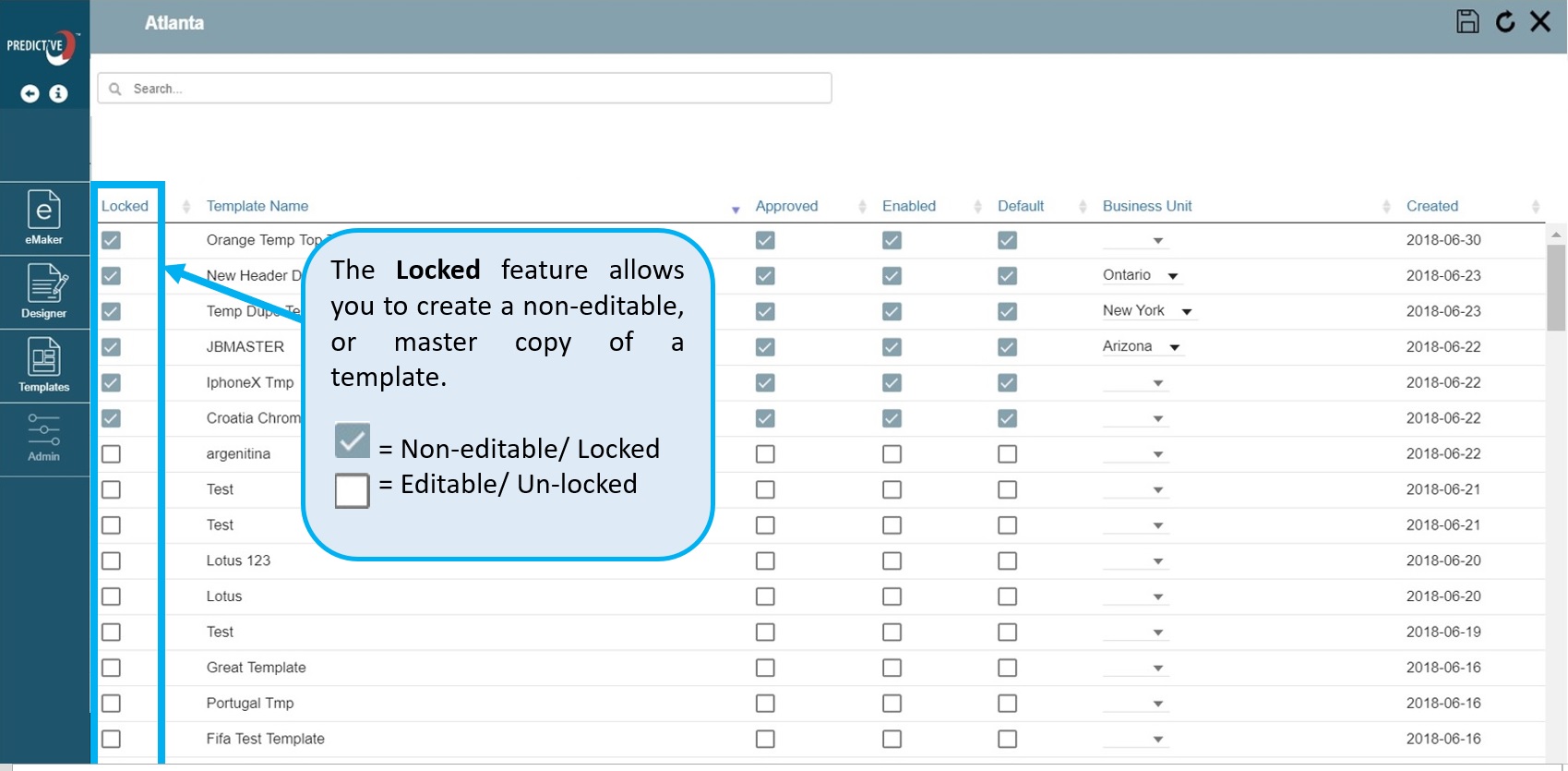The height and width of the screenshot is (771, 1568).
Task: Enable the Fifa Test Template checkbox
Action: [x=892, y=739]
